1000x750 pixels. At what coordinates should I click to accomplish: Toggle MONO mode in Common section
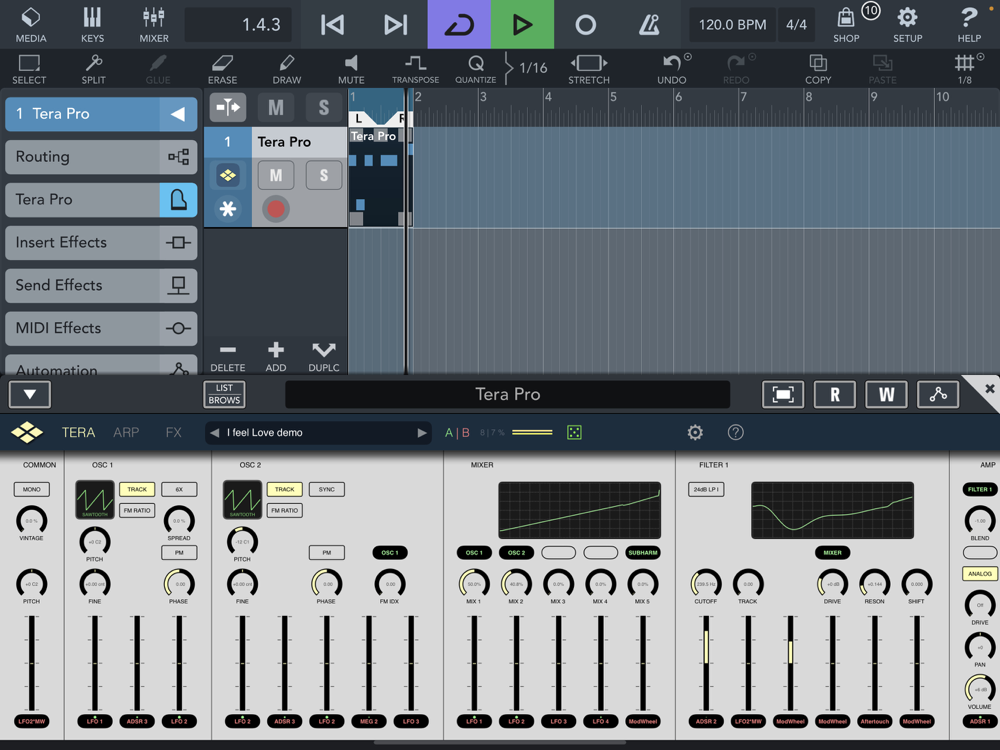click(x=31, y=489)
